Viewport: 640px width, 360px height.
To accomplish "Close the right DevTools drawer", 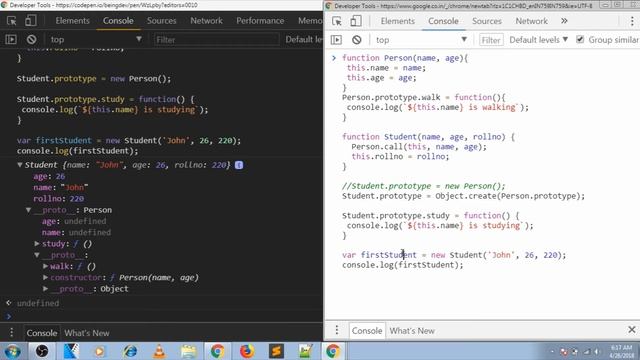I will point(631,329).
